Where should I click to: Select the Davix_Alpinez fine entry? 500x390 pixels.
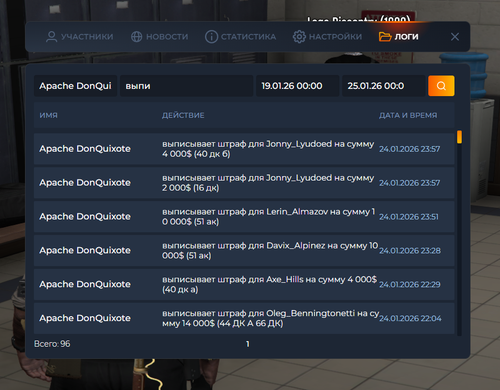pyautogui.click(x=244, y=250)
